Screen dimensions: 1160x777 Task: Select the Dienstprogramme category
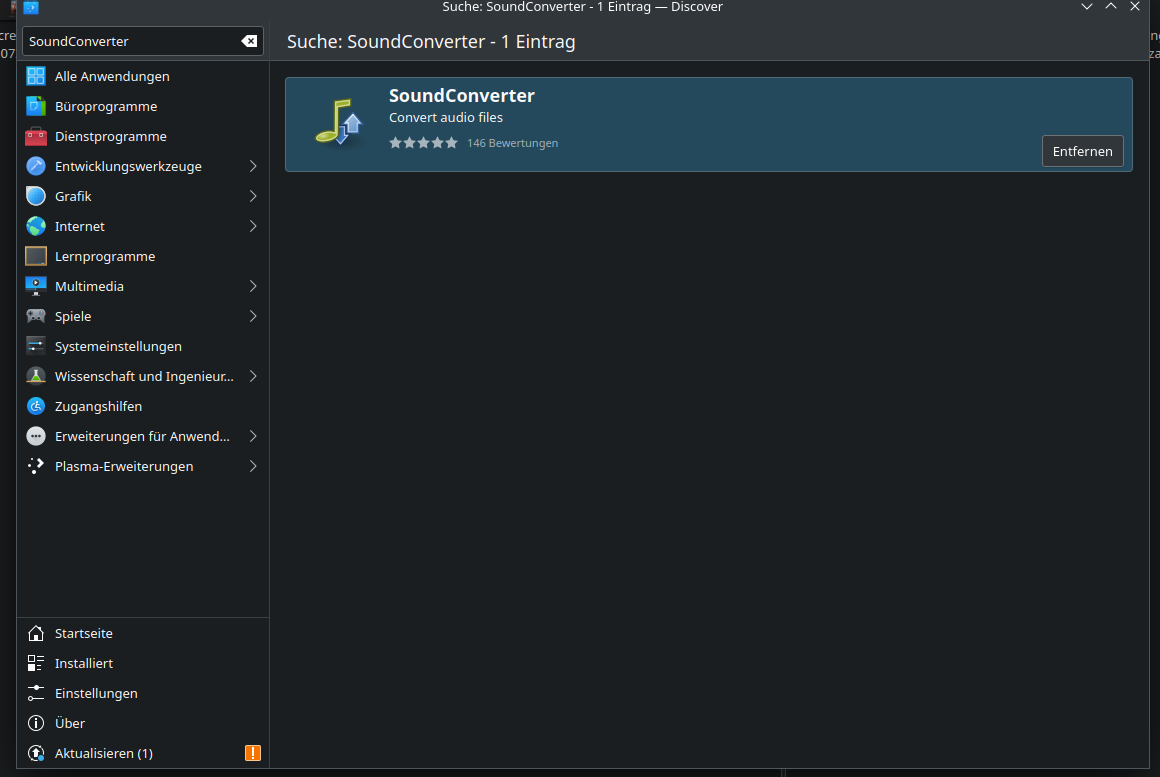[x=143, y=136]
